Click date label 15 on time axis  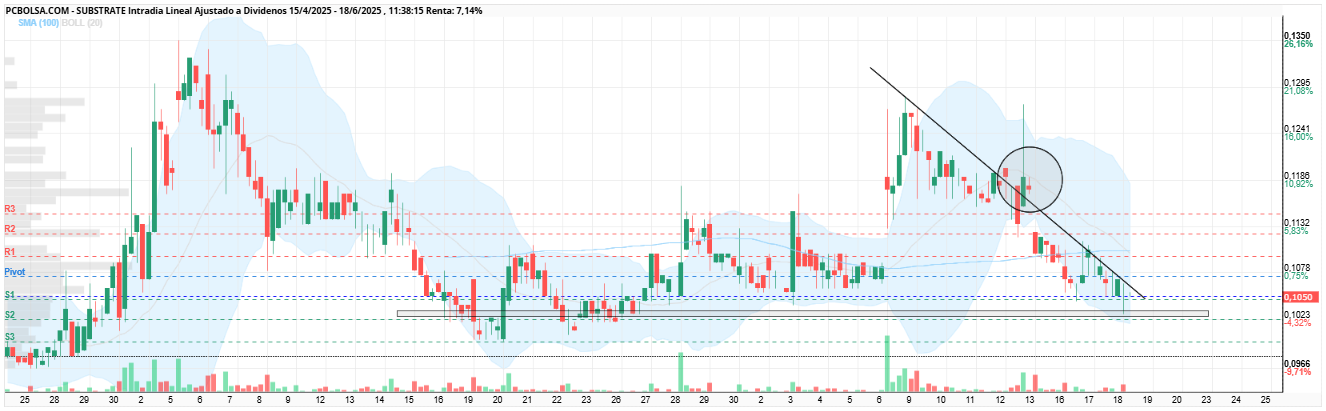[x=408, y=399]
